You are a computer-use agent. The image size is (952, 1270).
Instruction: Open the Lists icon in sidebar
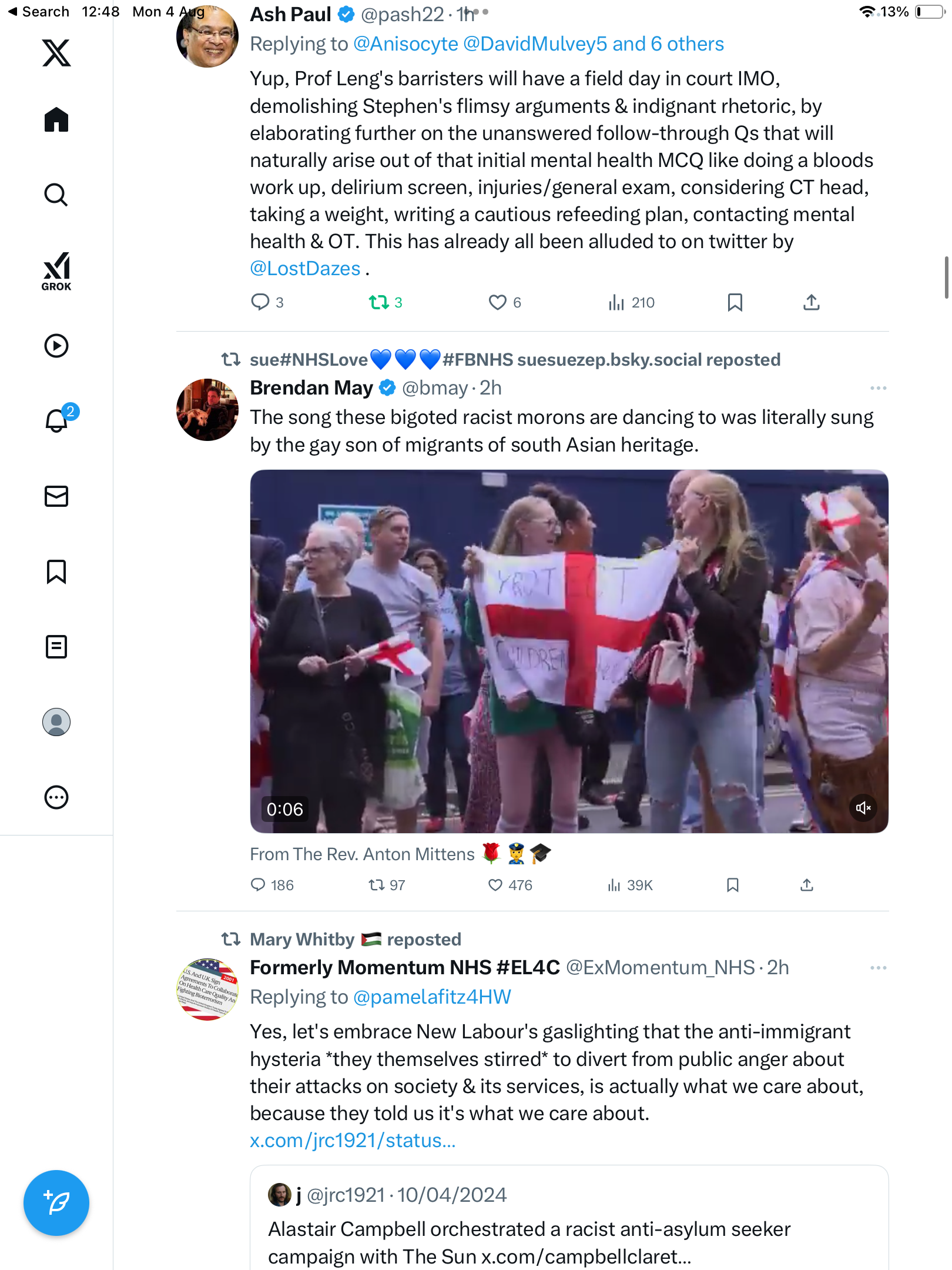click(56, 647)
